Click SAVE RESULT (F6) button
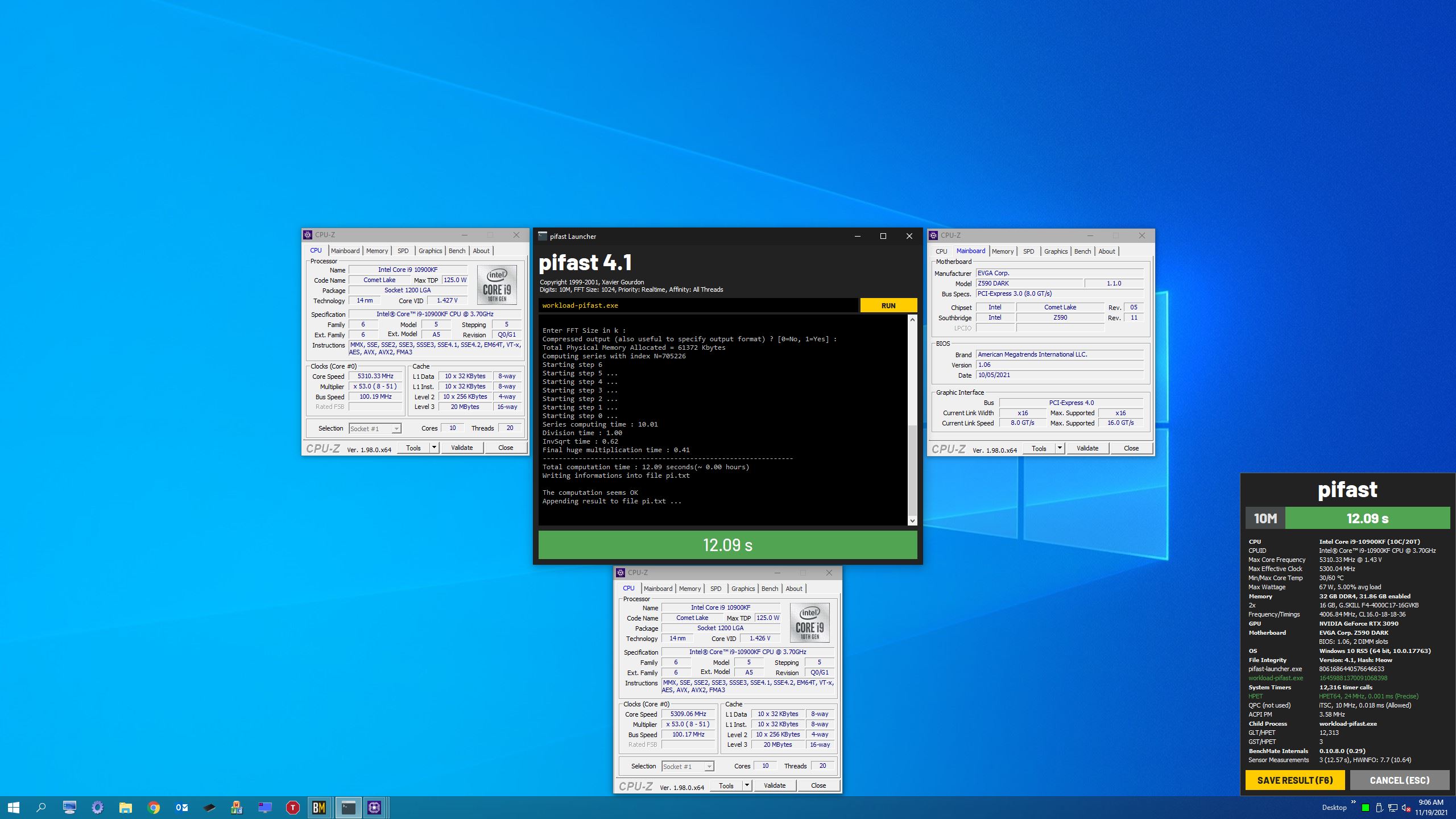This screenshot has height=819, width=1456. tap(1295, 780)
